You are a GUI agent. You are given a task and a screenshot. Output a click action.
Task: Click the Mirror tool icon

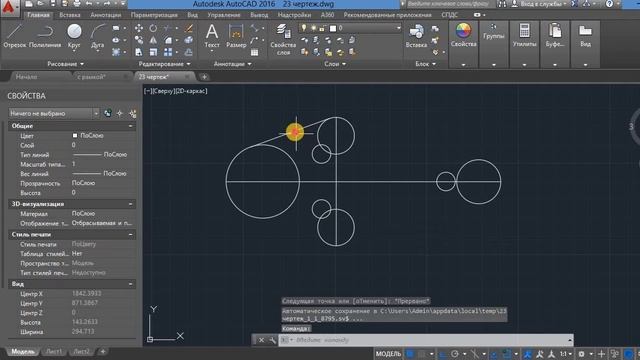[x=153, y=40]
